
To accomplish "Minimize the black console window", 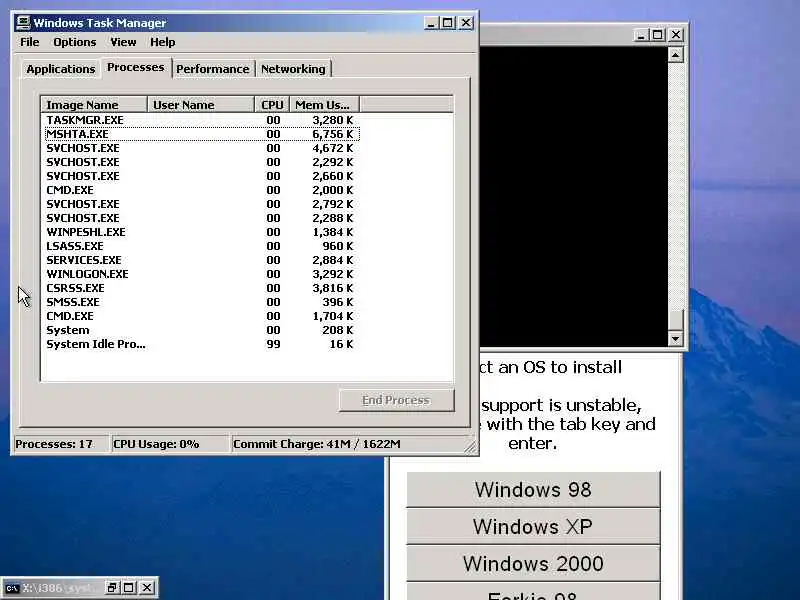I will [641, 35].
